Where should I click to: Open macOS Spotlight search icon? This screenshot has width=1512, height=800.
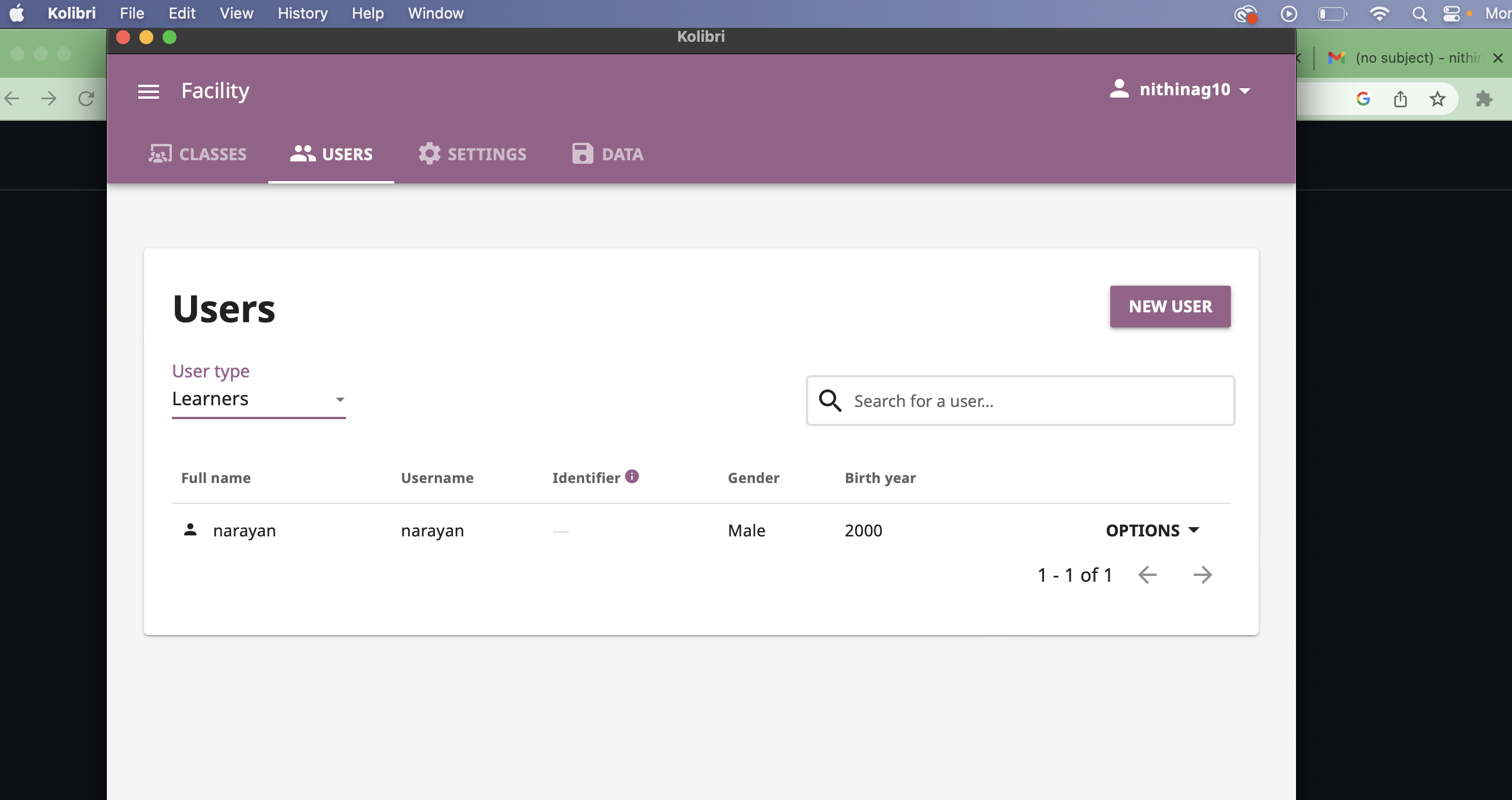pos(1419,13)
